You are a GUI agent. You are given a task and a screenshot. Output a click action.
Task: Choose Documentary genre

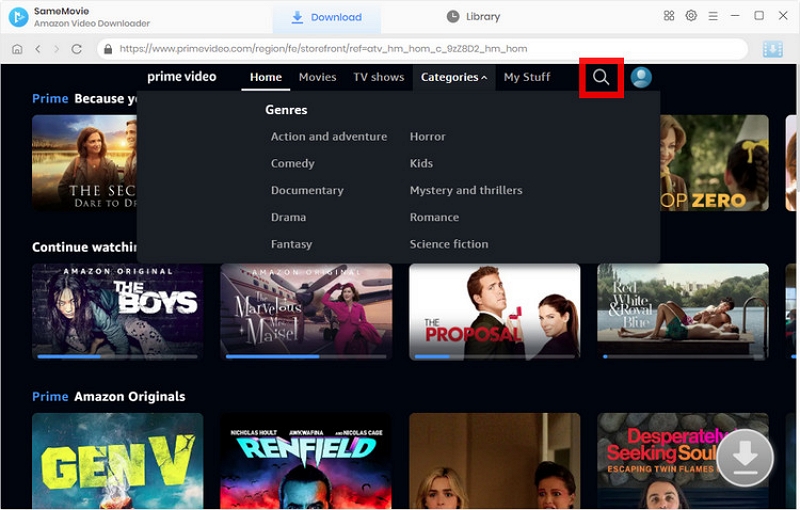point(307,191)
